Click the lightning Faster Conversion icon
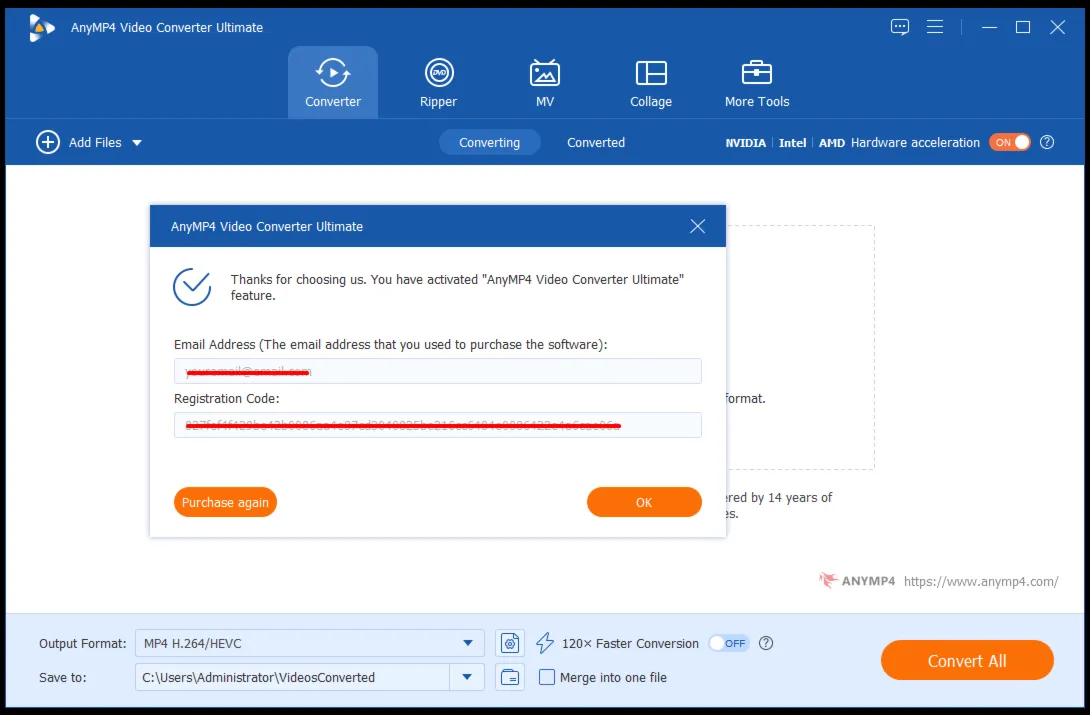The width and height of the screenshot is (1090, 715). pyautogui.click(x=545, y=643)
